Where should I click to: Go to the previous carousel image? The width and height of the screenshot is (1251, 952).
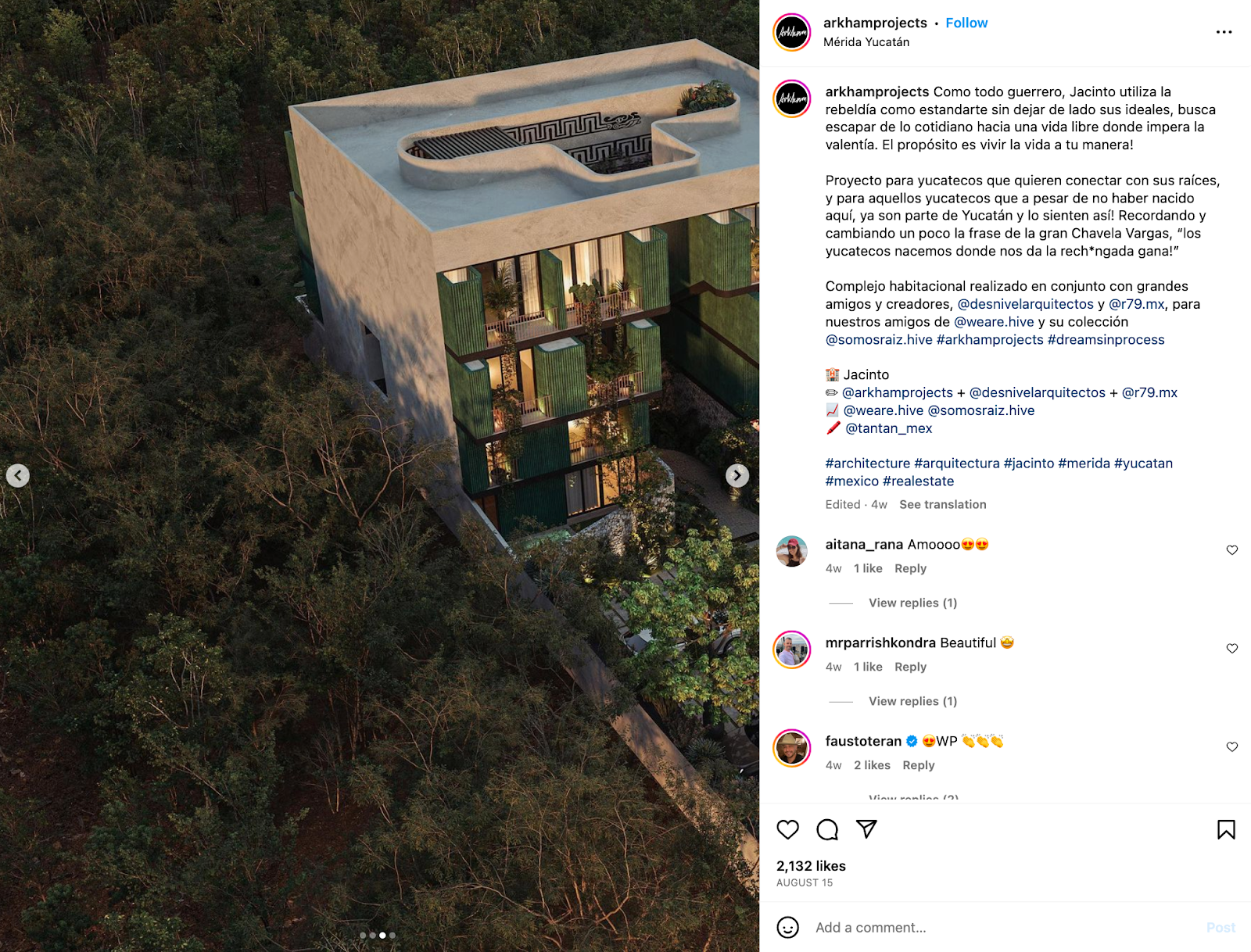click(18, 475)
